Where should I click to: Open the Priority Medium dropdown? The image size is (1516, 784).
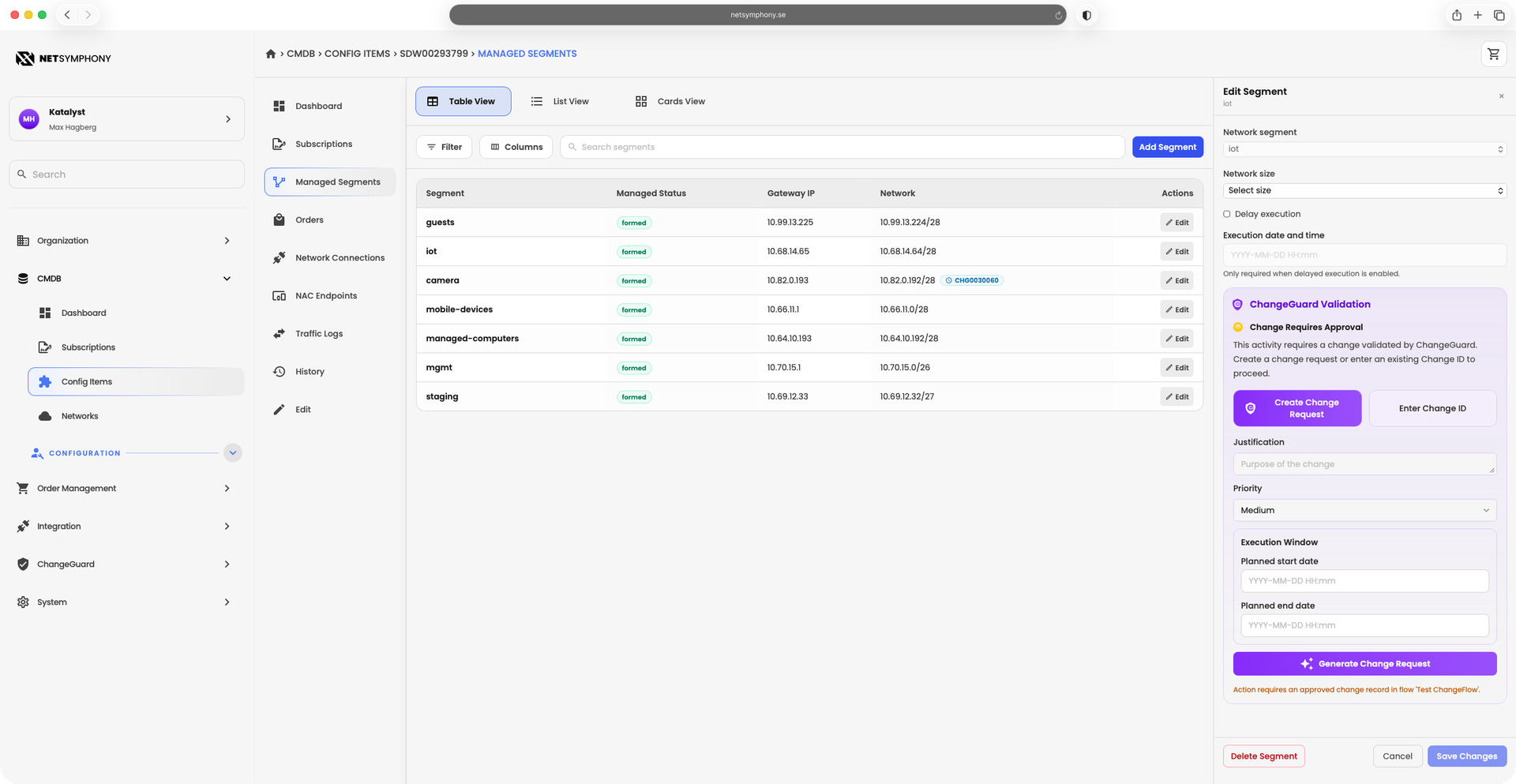point(1364,510)
